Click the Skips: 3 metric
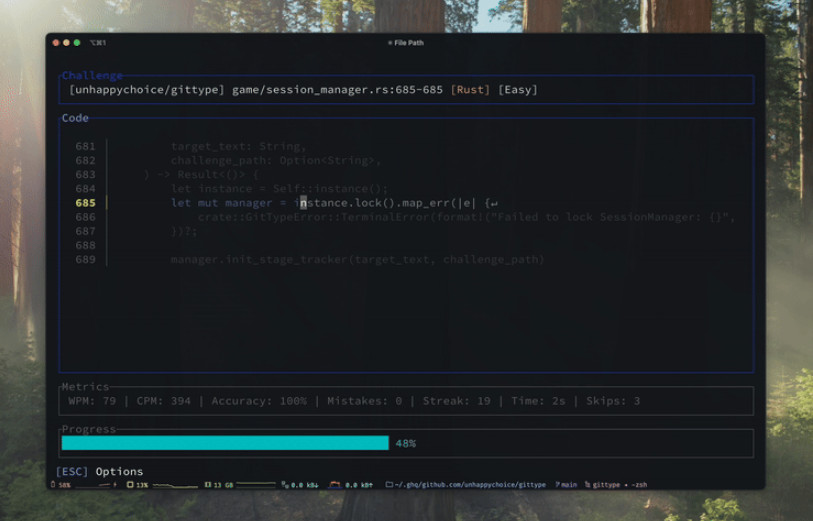The width and height of the screenshot is (813, 521). 613,401
